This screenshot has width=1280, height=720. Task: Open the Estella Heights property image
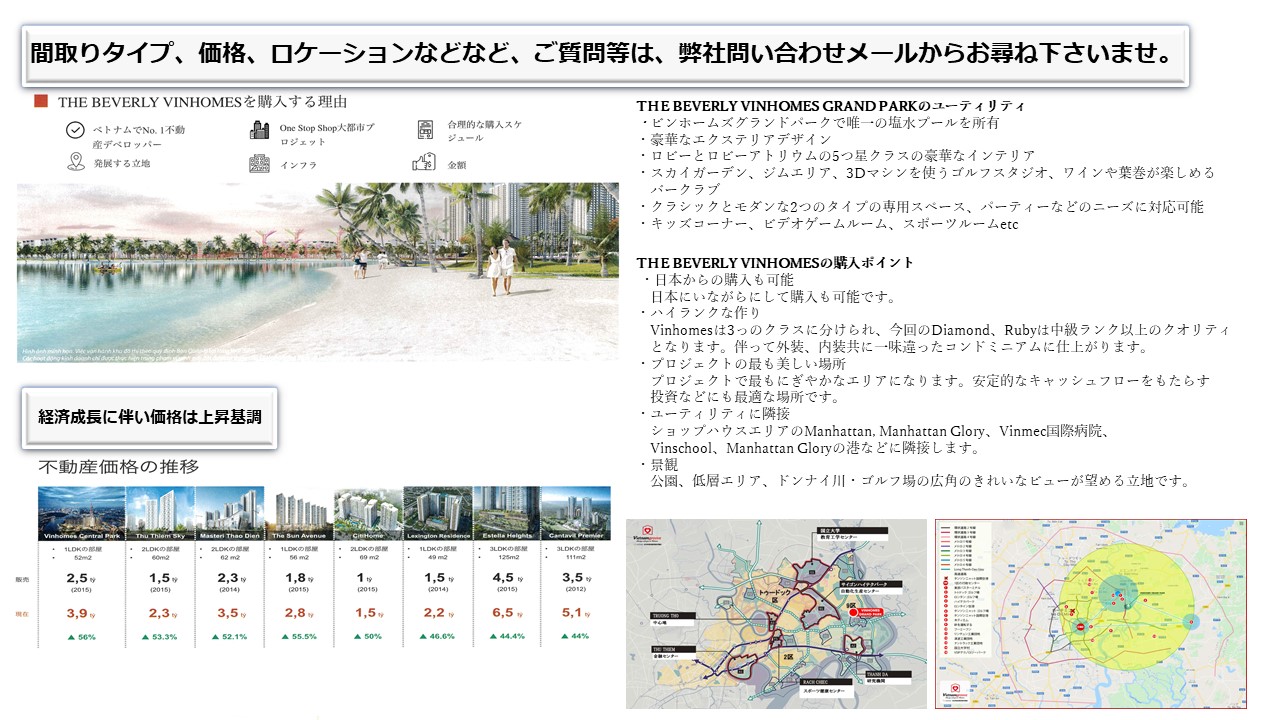[x=506, y=513]
